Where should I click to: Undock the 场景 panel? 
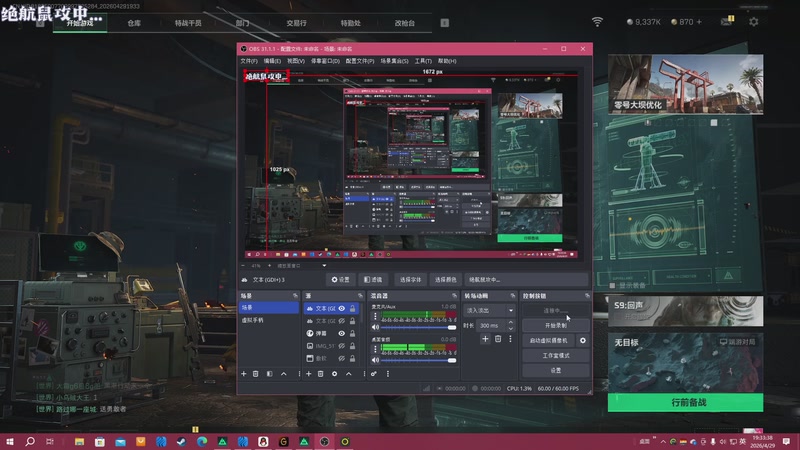click(x=295, y=296)
